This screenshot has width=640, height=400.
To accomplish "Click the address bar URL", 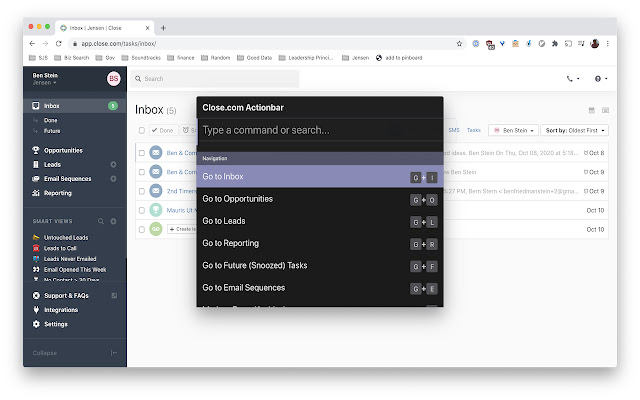I will point(118,44).
